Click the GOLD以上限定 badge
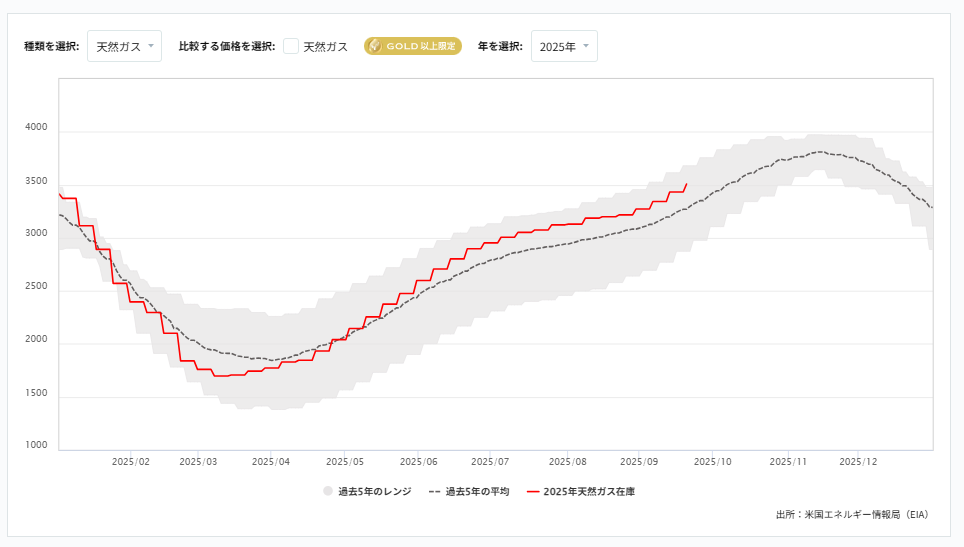The height and width of the screenshot is (547, 964). point(413,46)
